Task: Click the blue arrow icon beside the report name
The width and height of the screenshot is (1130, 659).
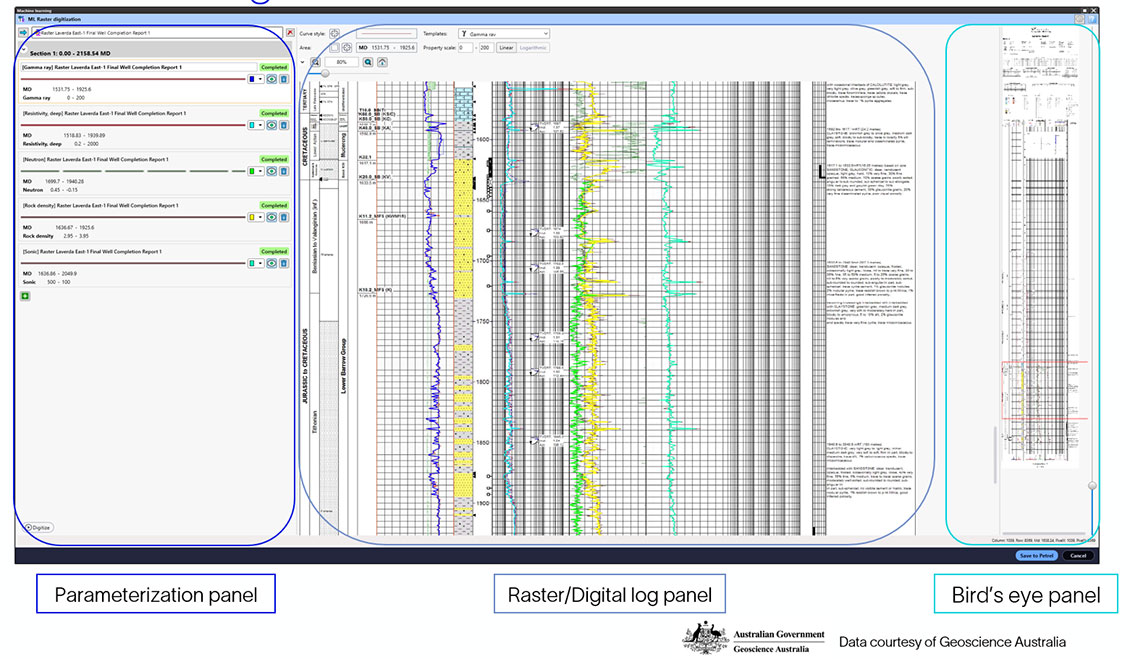Action: pos(24,33)
